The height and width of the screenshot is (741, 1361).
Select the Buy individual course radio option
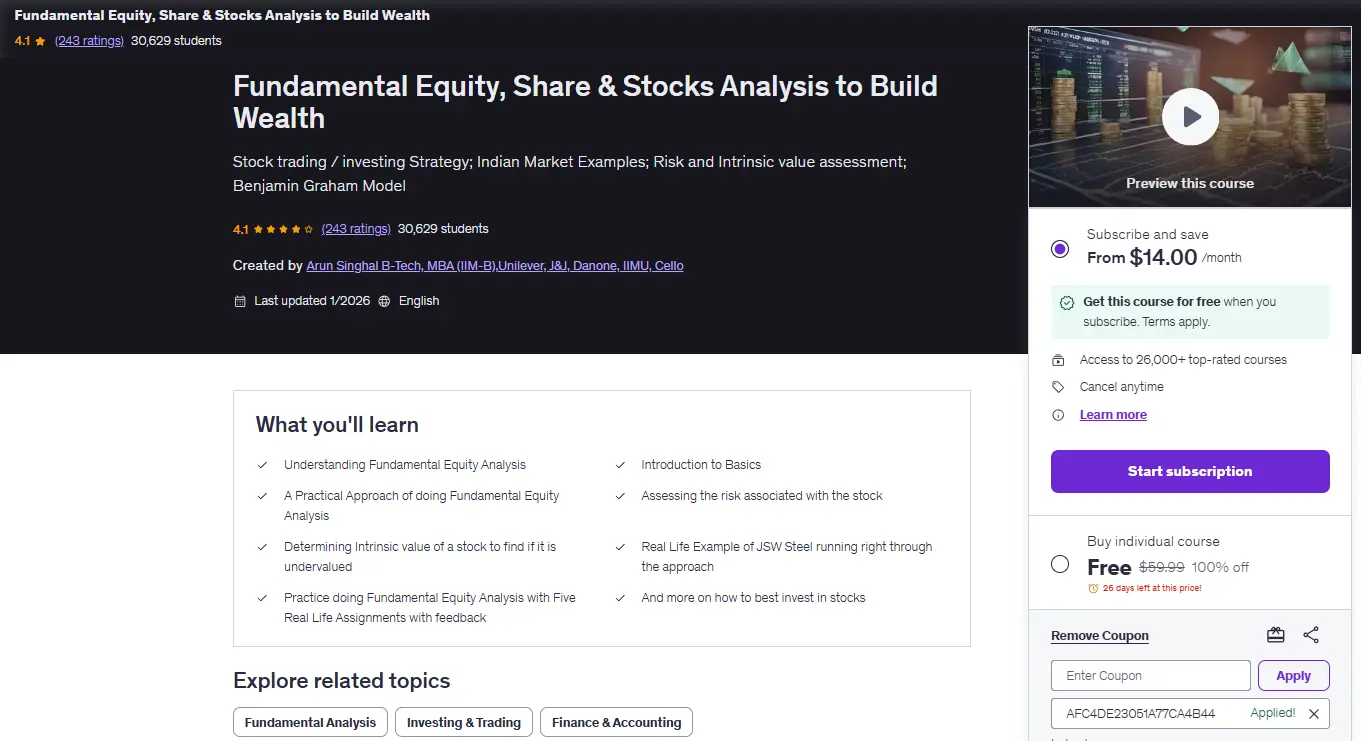coord(1060,565)
